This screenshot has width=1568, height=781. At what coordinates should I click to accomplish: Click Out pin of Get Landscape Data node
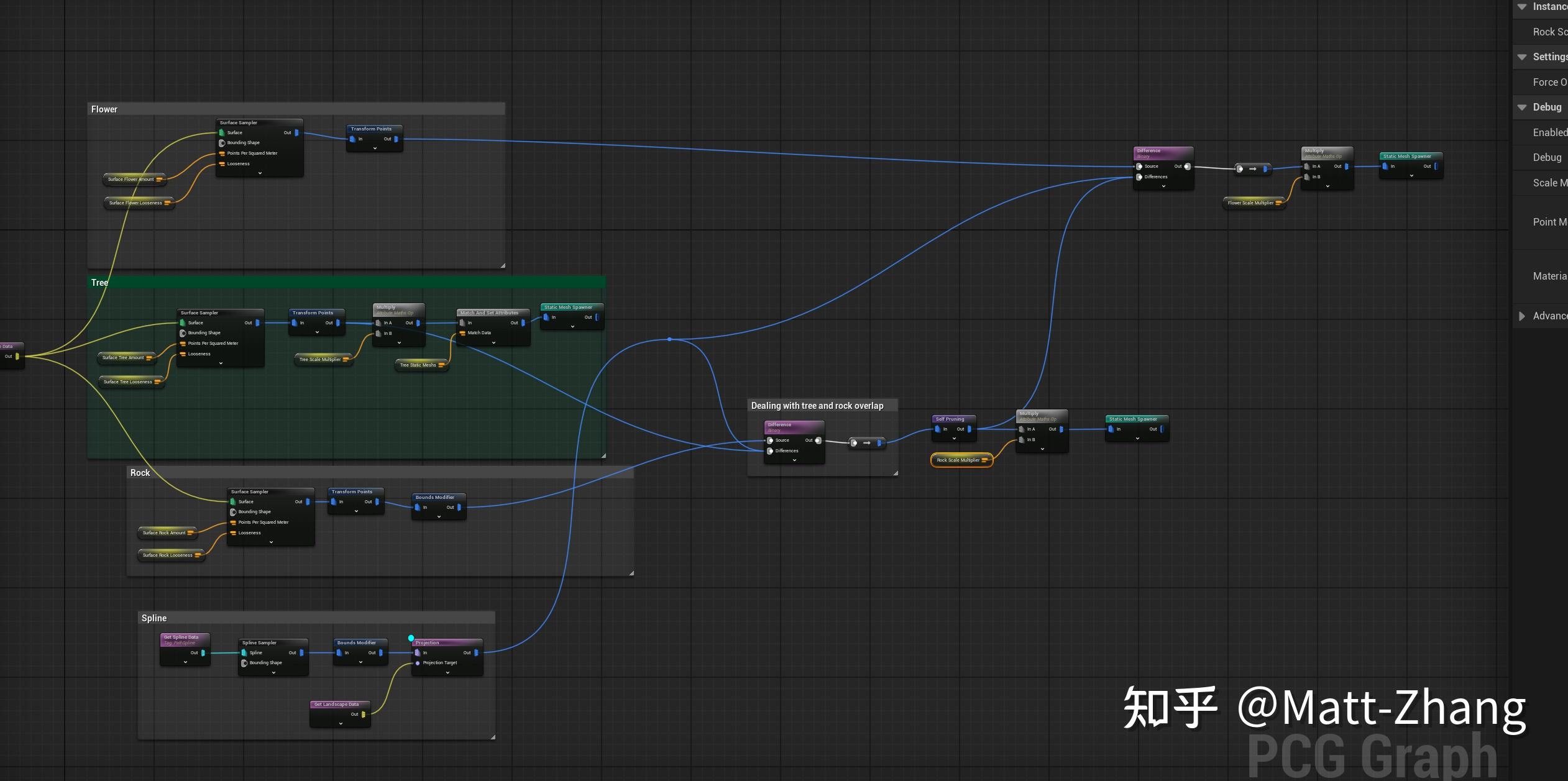tap(364, 715)
